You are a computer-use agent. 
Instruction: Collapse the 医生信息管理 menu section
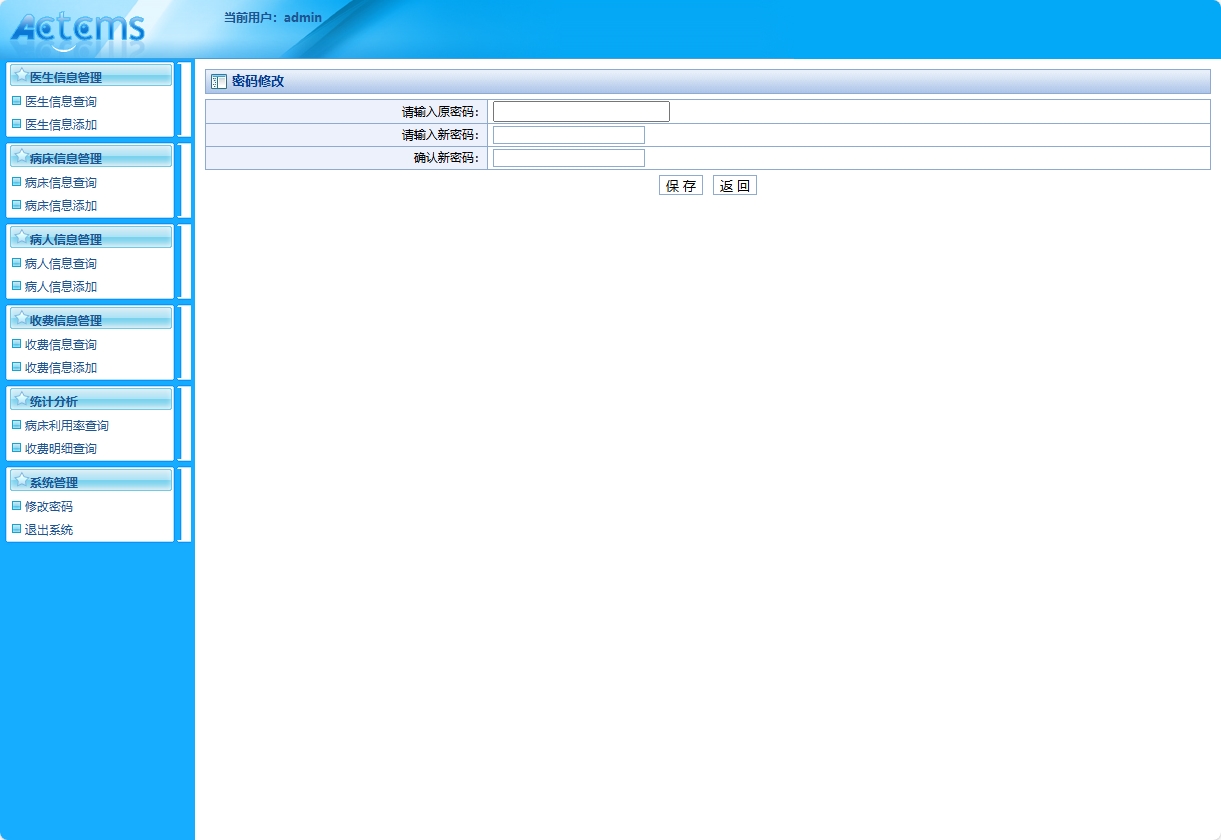pos(91,76)
